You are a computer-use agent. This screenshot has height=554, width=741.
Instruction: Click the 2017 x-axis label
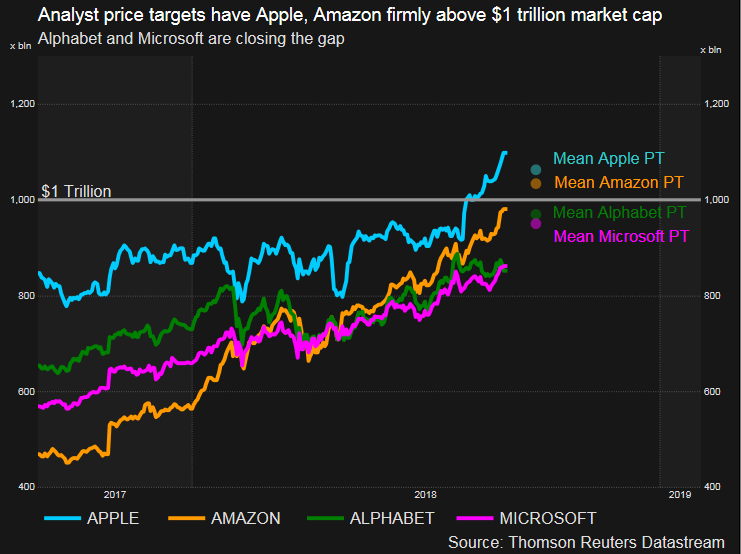pos(113,494)
